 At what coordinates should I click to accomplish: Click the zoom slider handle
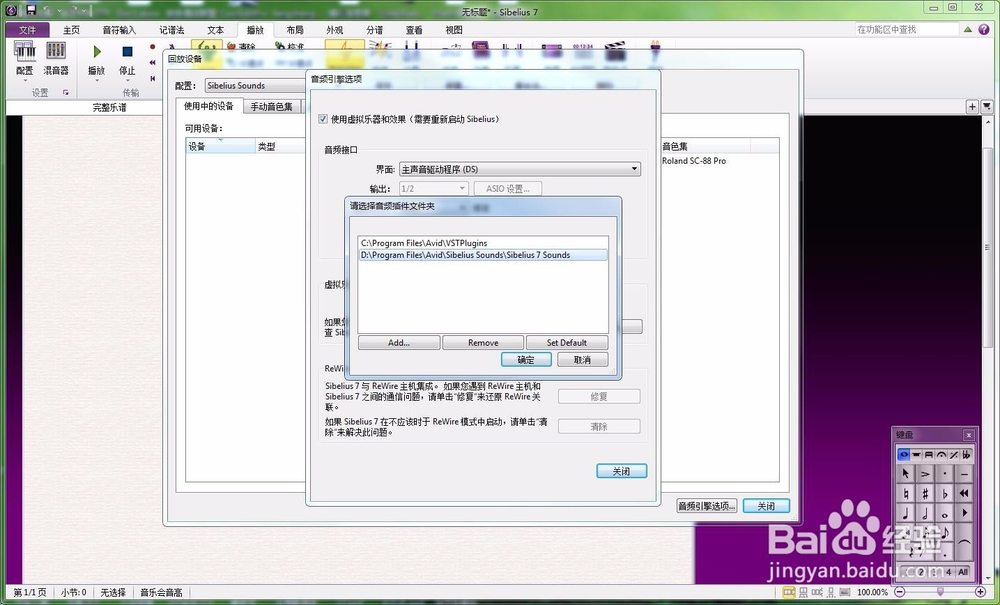pyautogui.click(x=940, y=592)
